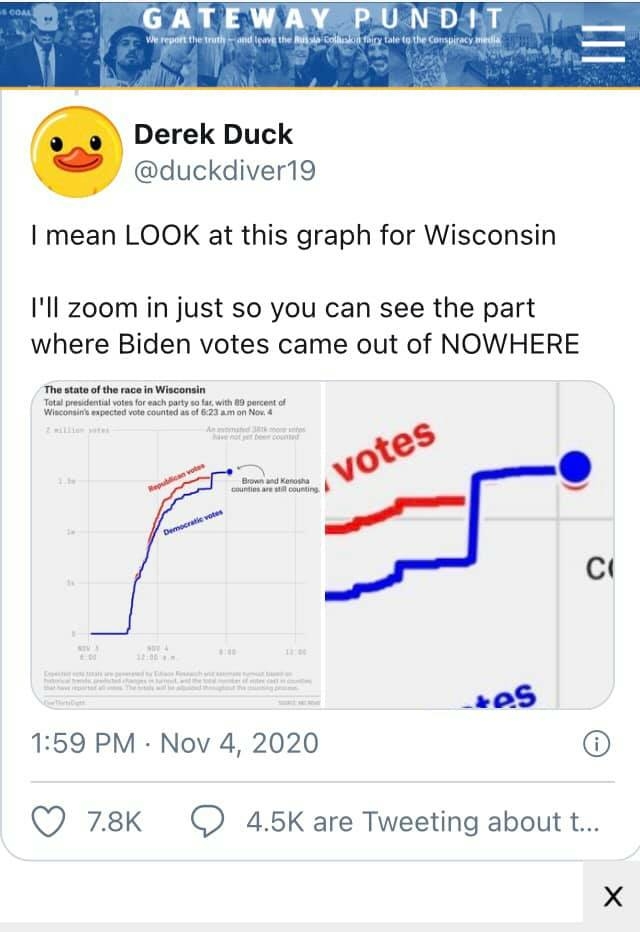Click "4.5K are Tweeting about" link

422,821
